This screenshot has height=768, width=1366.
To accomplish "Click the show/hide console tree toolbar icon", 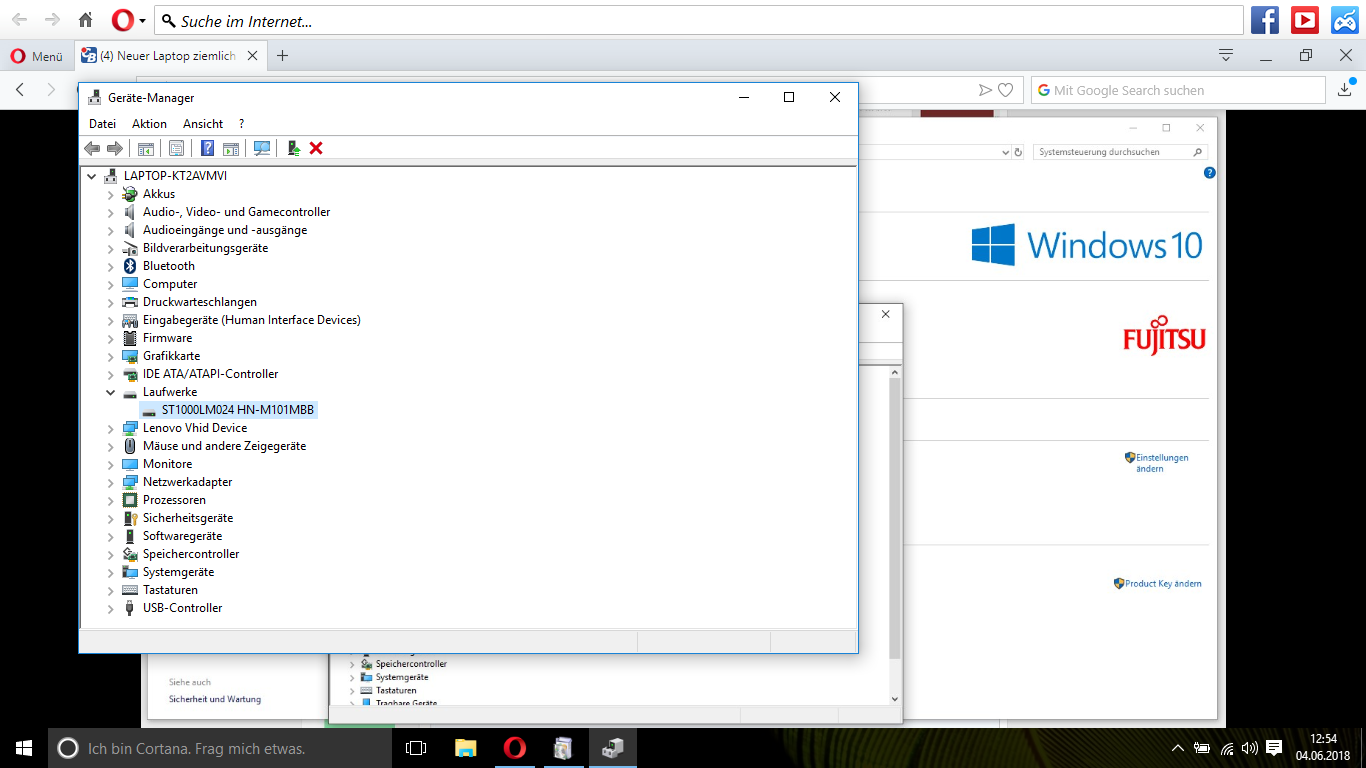I will pos(146,148).
